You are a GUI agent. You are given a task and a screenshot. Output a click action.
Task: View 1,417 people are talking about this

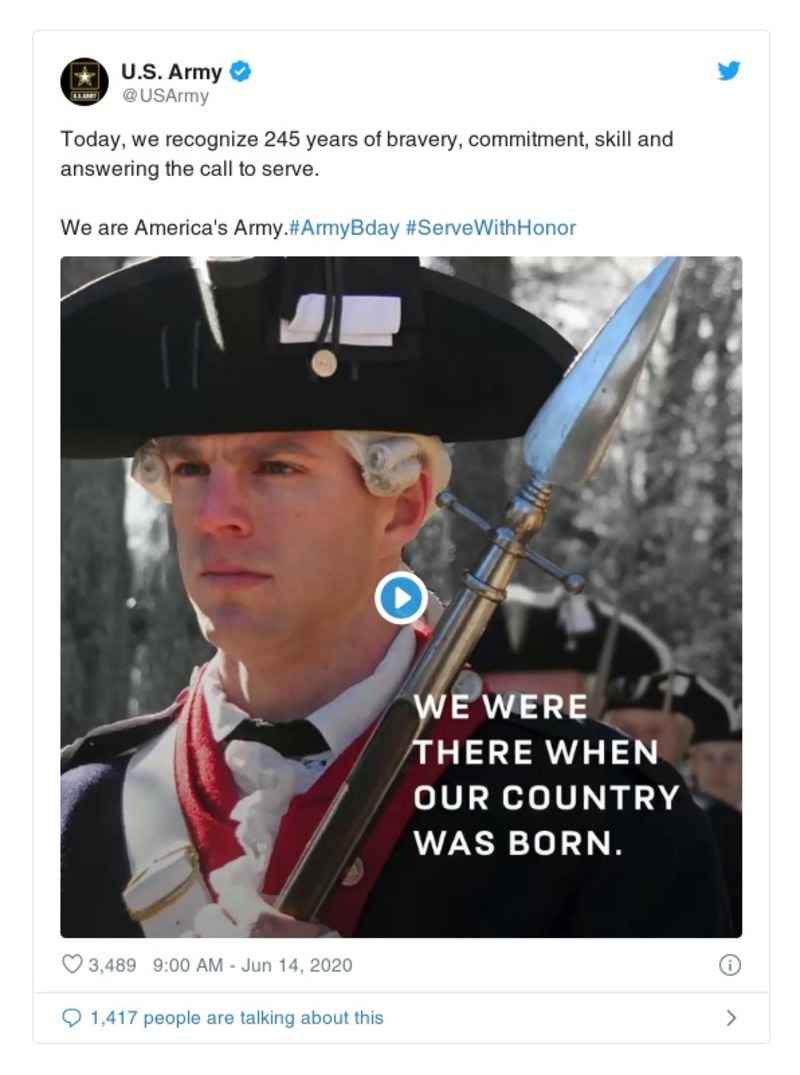click(237, 1018)
